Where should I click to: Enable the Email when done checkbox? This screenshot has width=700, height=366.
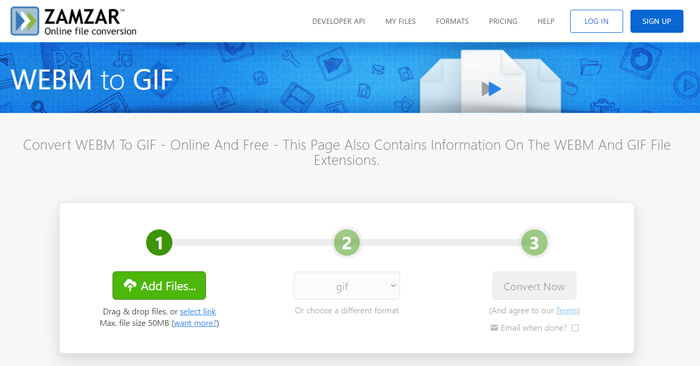pyautogui.click(x=575, y=328)
